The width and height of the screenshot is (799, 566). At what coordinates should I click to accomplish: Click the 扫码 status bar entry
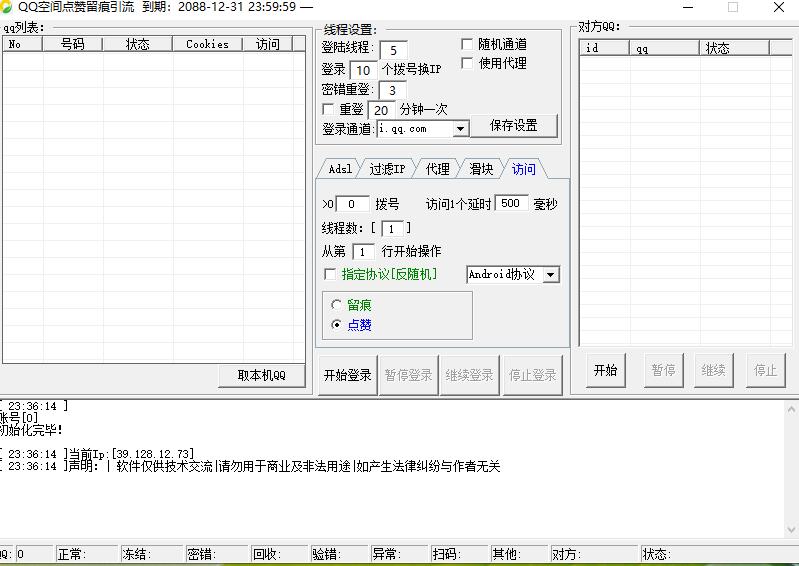459,554
